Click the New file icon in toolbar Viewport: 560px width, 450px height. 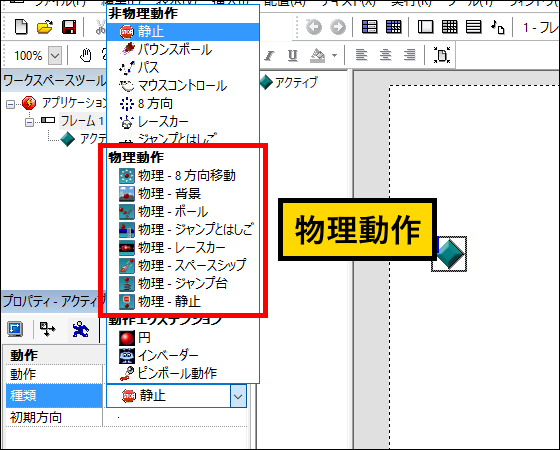(x=21, y=27)
